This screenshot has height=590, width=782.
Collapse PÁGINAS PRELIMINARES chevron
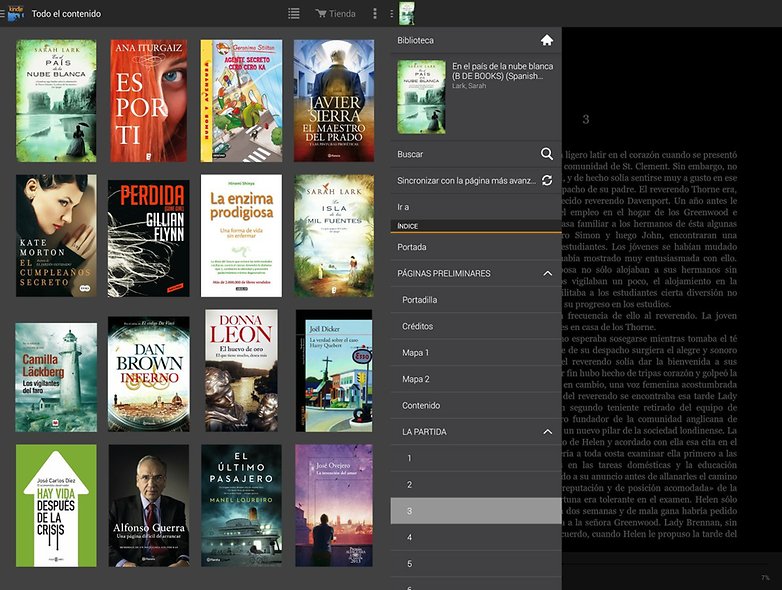pyautogui.click(x=548, y=273)
